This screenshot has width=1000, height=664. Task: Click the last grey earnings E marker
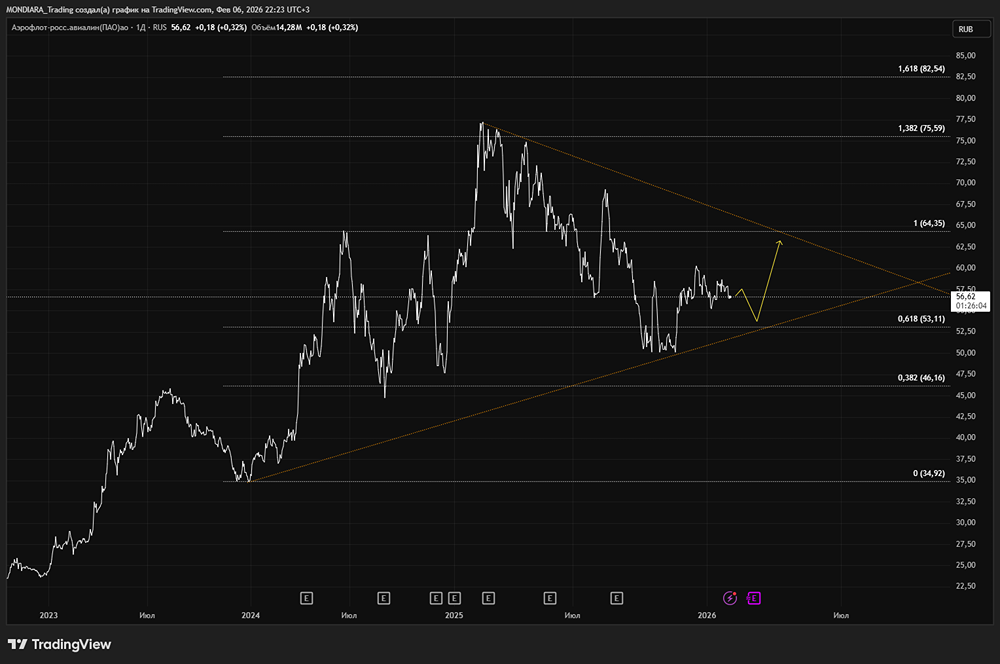click(616, 598)
